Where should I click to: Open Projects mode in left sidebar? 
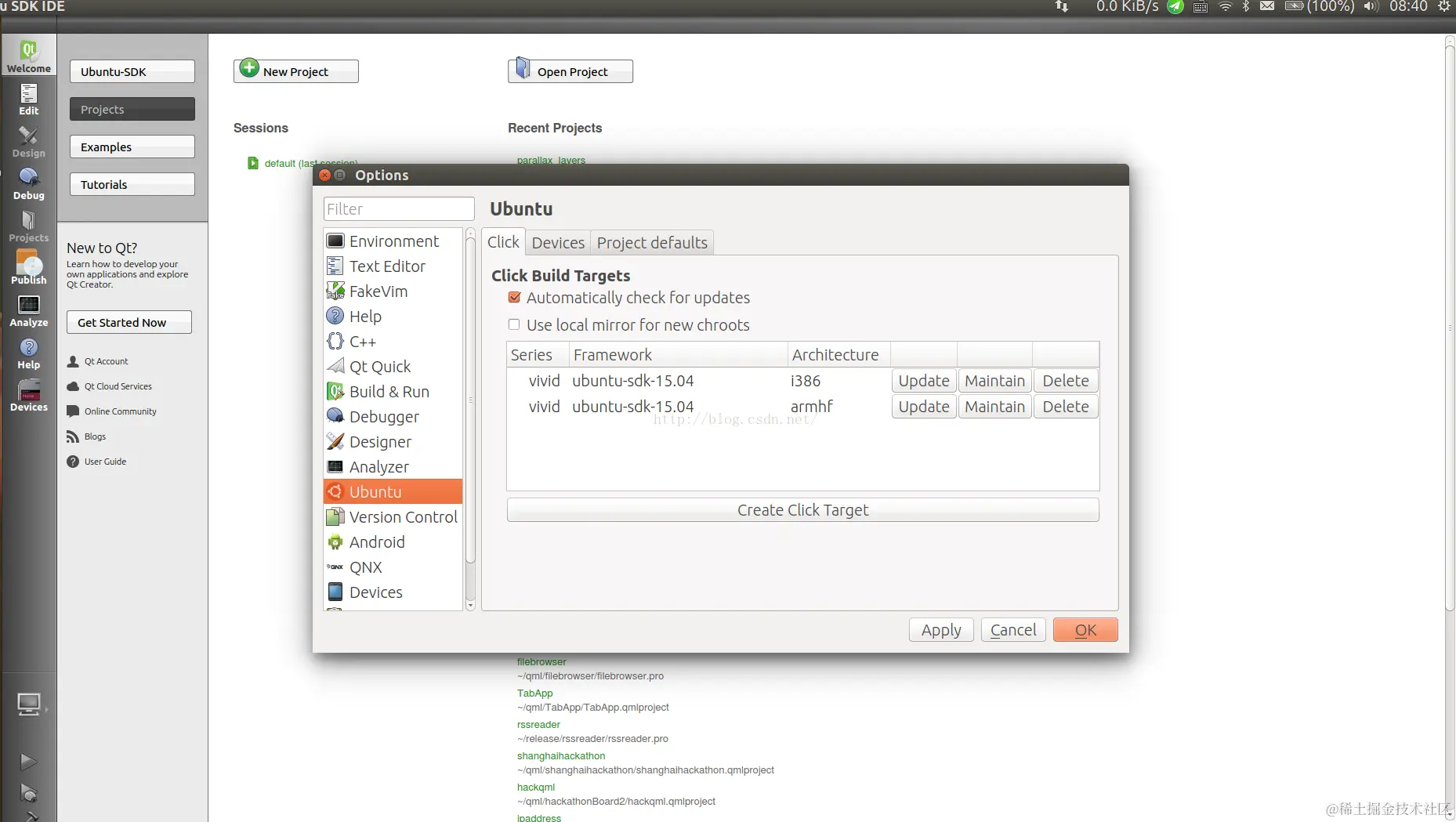click(29, 226)
